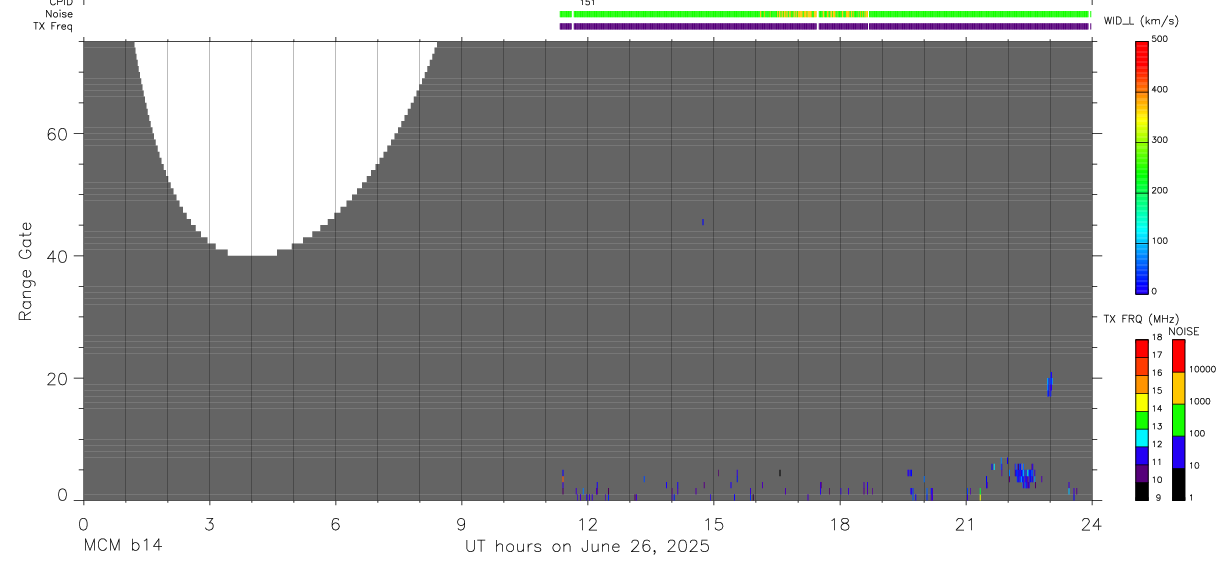The height and width of the screenshot is (567, 1228).
Task: Click the orange segment of NOISE colorbar
Action: [1179, 388]
